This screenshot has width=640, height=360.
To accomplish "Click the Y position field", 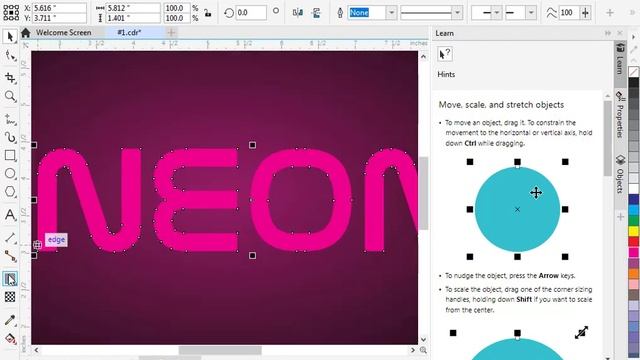I will [x=59, y=18].
